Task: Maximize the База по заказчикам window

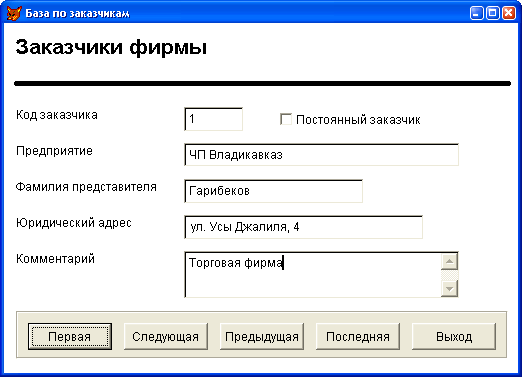Action: click(x=493, y=13)
